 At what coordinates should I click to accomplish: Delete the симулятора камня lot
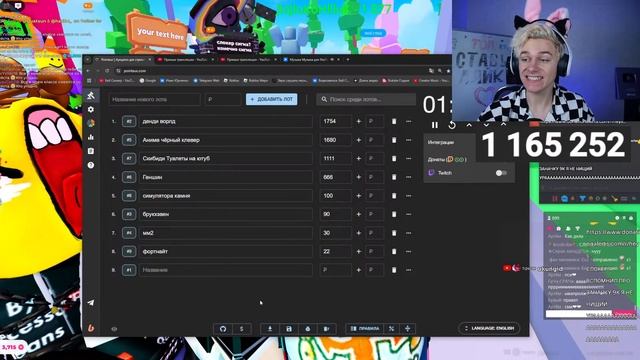coord(394,196)
